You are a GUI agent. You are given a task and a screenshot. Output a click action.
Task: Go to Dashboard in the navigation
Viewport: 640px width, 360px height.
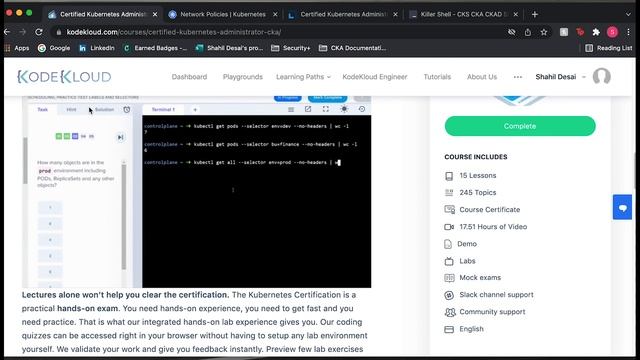[189, 77]
